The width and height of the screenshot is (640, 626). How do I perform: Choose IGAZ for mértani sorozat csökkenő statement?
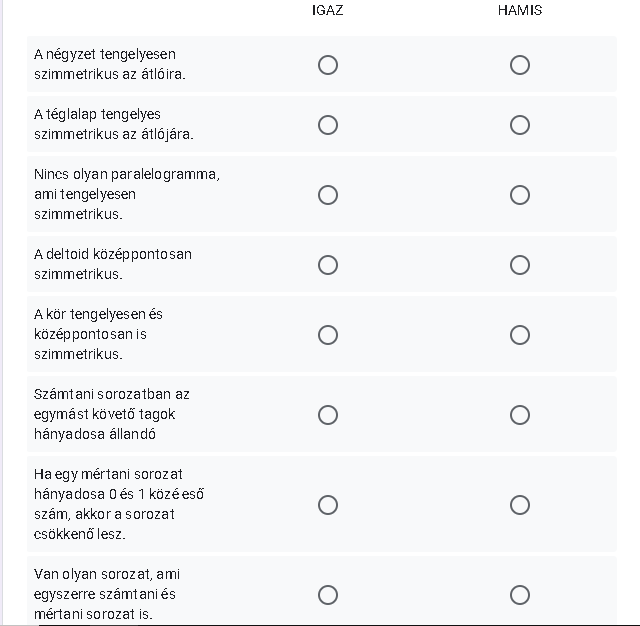328,505
